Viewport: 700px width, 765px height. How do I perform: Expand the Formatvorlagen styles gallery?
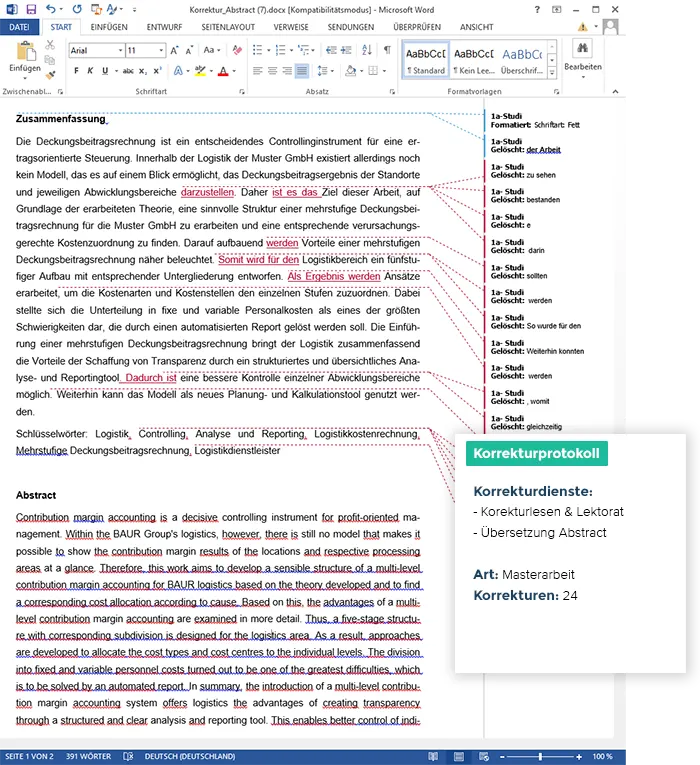552,73
